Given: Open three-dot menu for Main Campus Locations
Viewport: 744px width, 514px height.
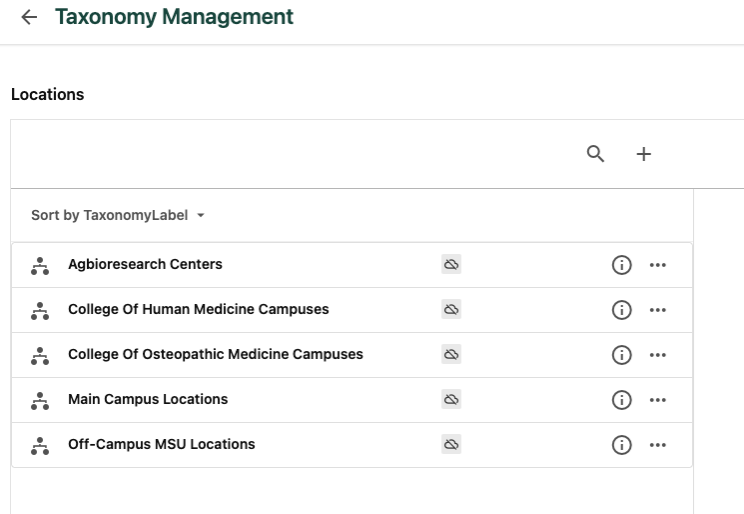Looking at the screenshot, I should (657, 400).
